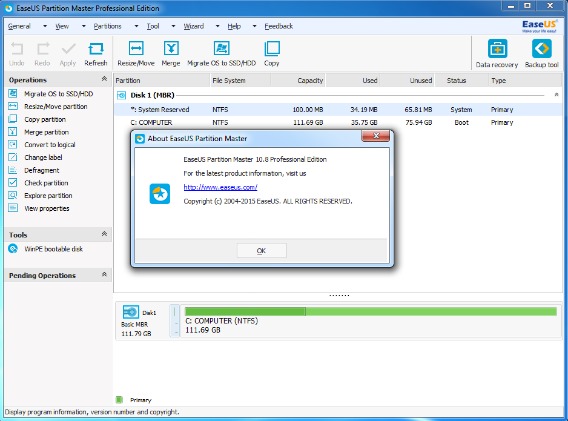This screenshot has width=568, height=421.
Task: Select the System Reserved partition row
Action: 338,109
